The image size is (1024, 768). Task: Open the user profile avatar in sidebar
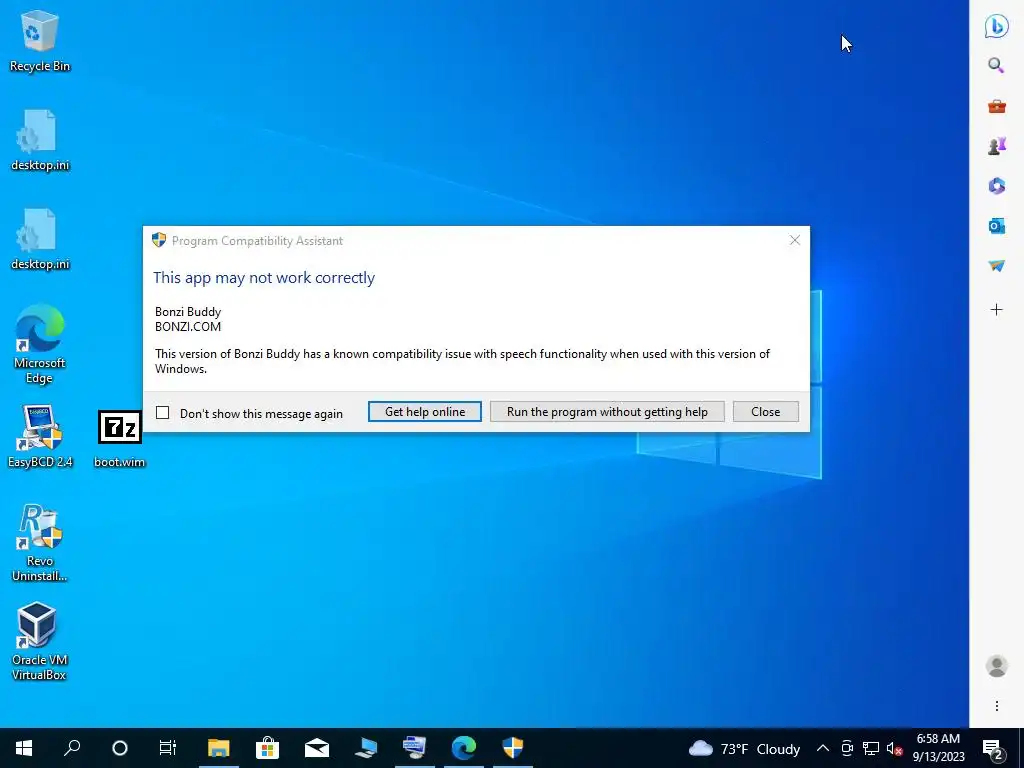(x=997, y=666)
